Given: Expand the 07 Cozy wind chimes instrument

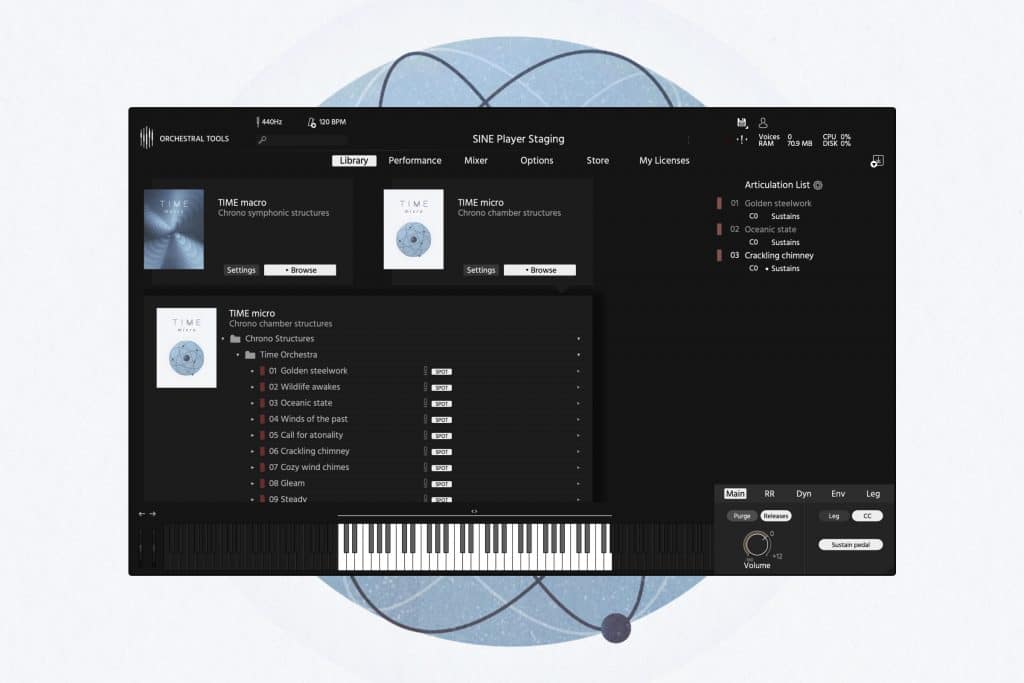Looking at the screenshot, I should click(252, 468).
